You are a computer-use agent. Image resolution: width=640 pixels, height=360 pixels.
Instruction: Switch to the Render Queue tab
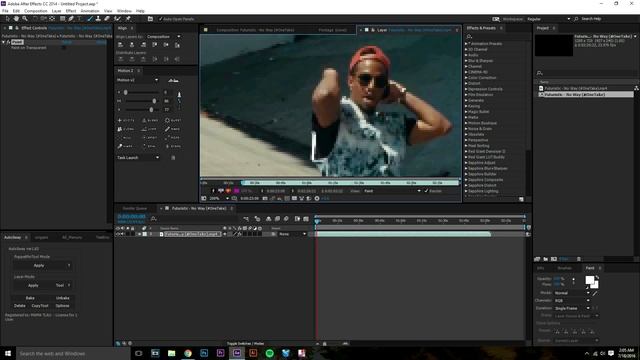coord(135,208)
